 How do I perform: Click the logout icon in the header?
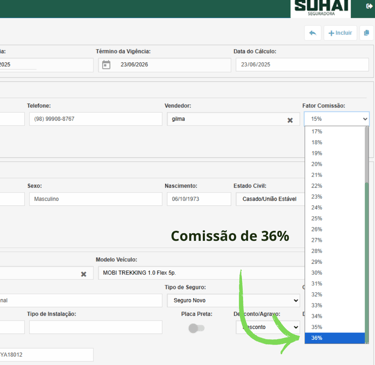pos(369,6)
